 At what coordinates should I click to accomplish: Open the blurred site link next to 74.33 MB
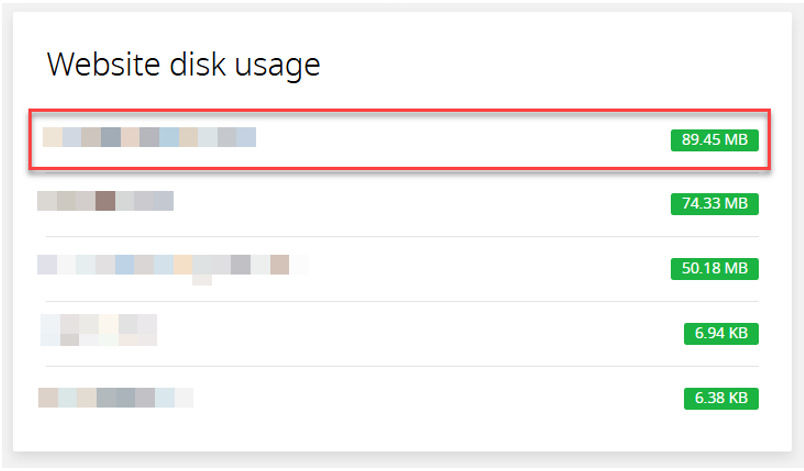(x=105, y=201)
